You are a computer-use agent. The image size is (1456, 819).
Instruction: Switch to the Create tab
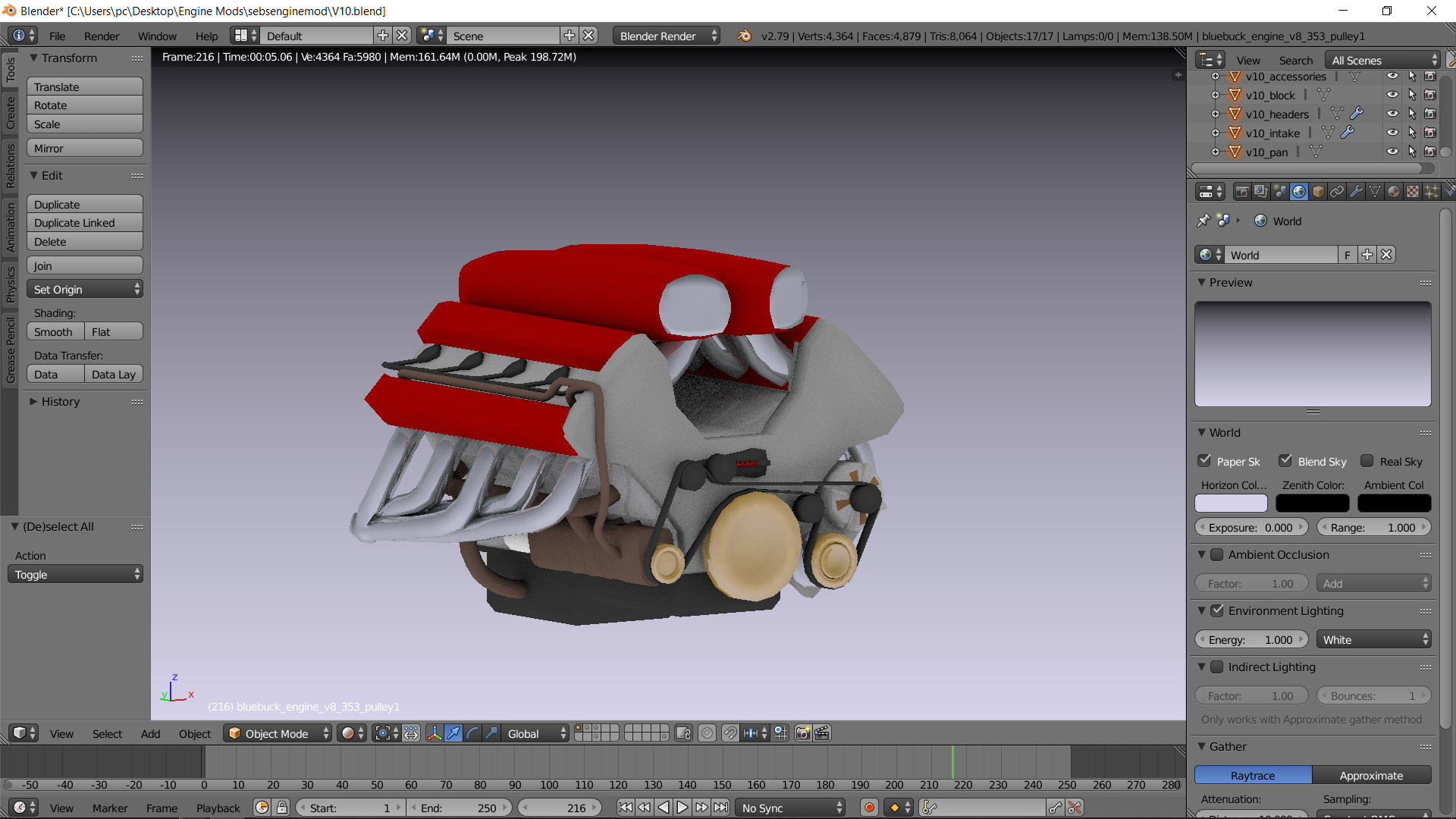10,112
